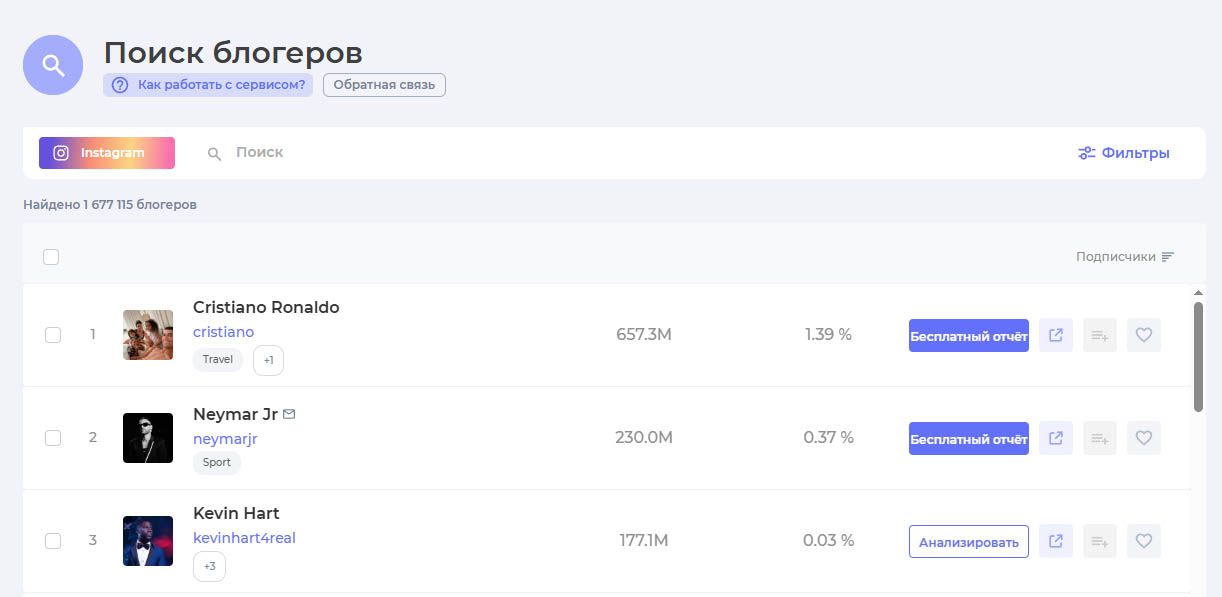Check the box for Neymar Jr's row
1222x597 pixels.
[53, 438]
